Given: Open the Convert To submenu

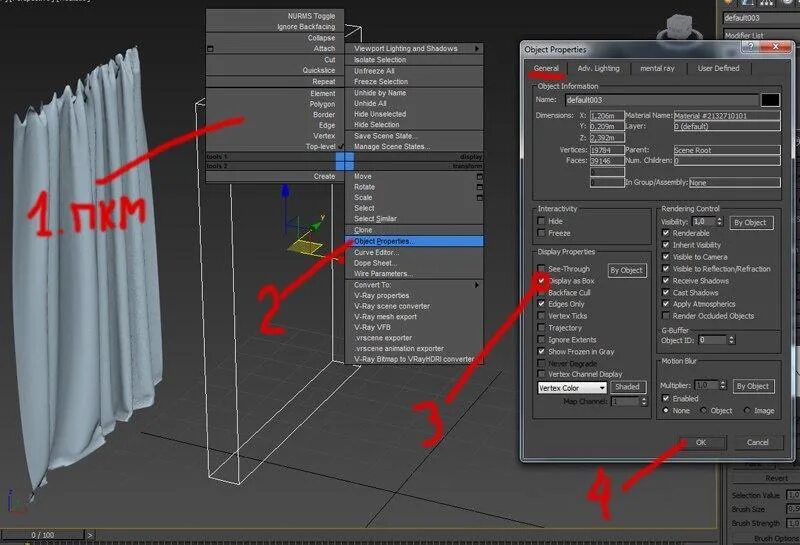Looking at the screenshot, I should point(414,285).
